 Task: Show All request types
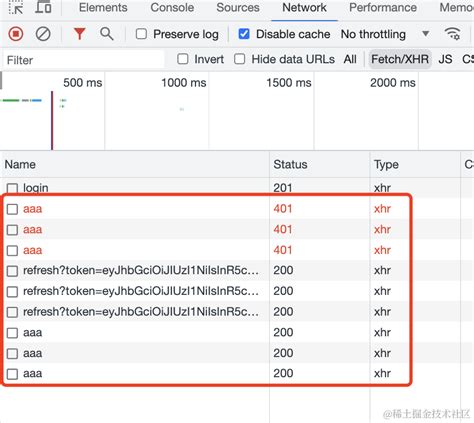pyautogui.click(x=350, y=59)
